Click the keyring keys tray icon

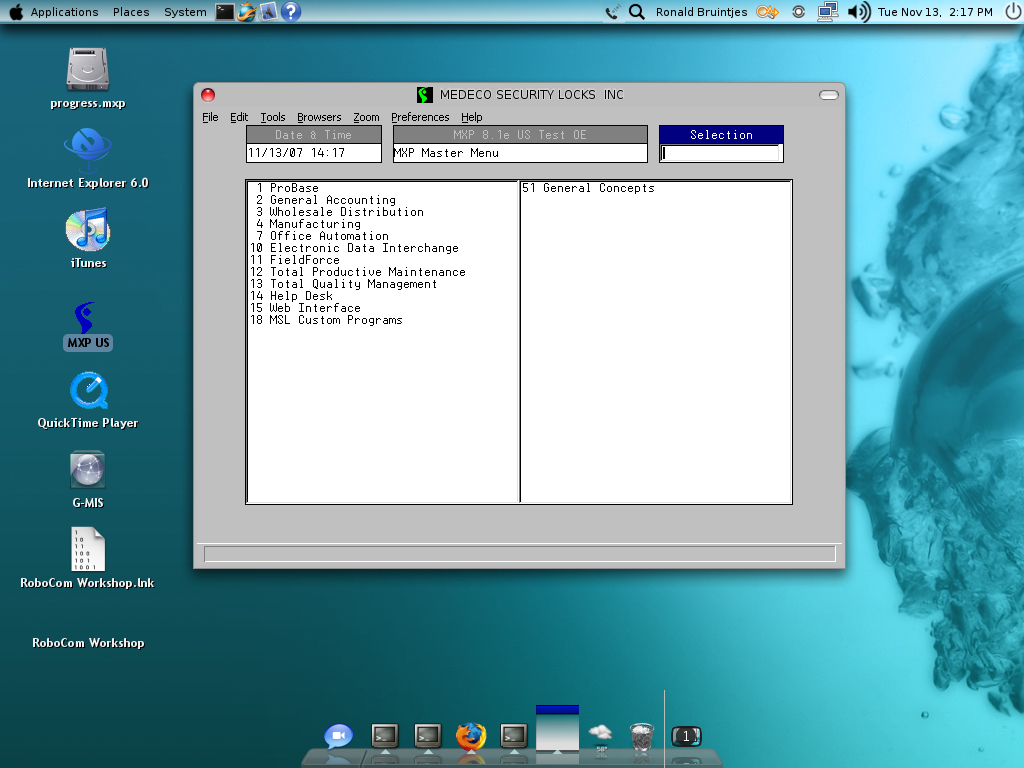tap(767, 12)
